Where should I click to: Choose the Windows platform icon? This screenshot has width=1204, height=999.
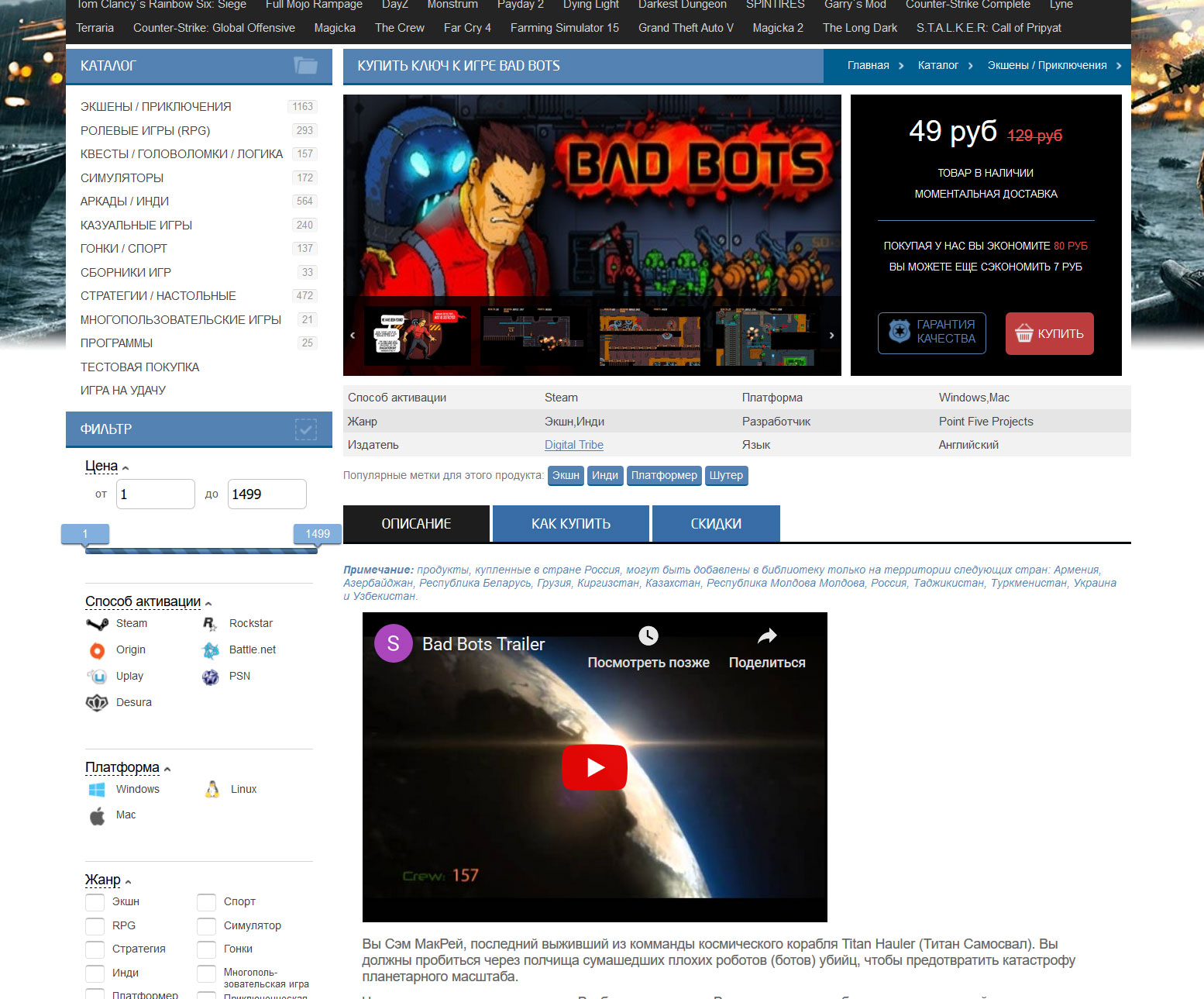(x=97, y=790)
